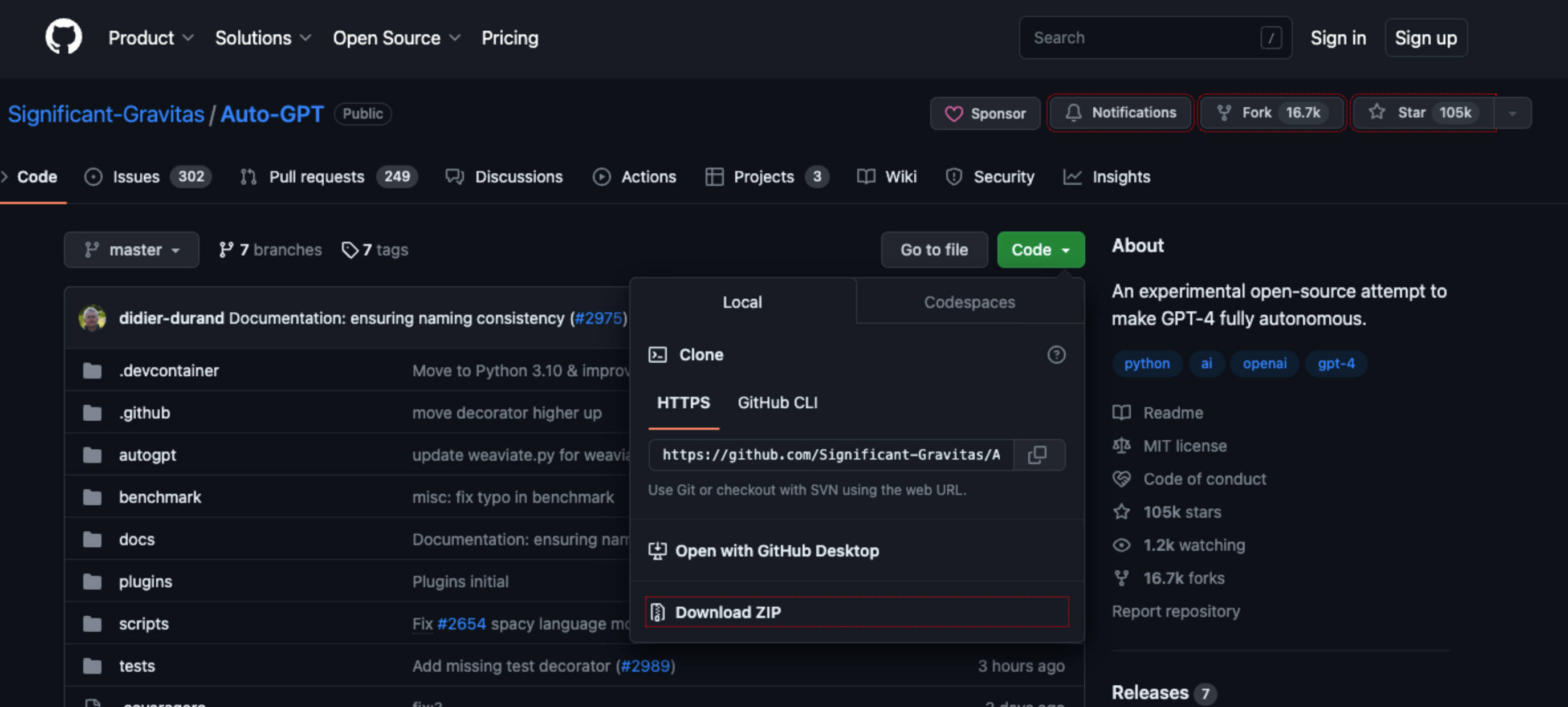Expand the Open Source menu

396,38
